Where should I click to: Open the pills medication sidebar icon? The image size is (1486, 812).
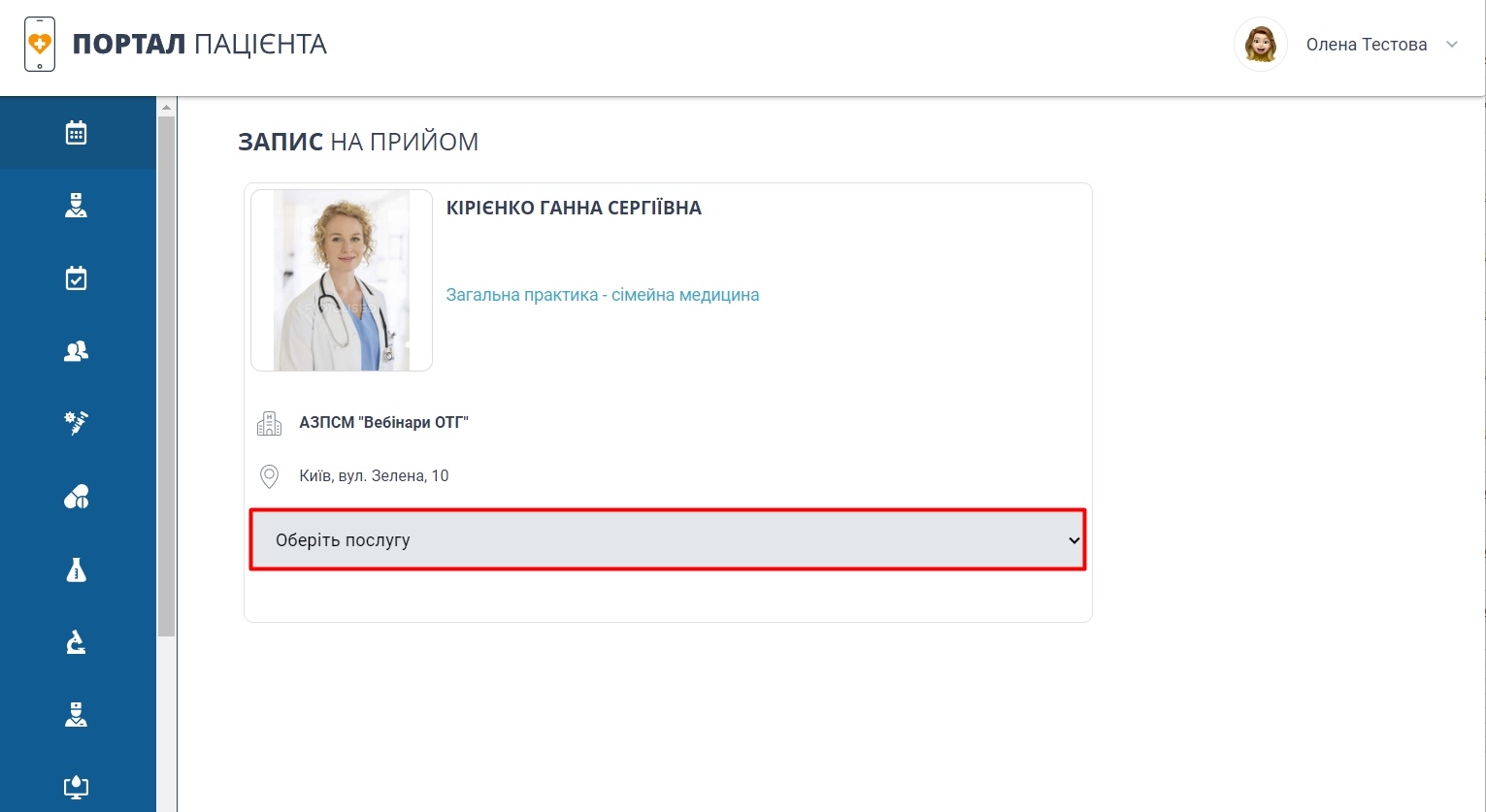[x=76, y=497]
